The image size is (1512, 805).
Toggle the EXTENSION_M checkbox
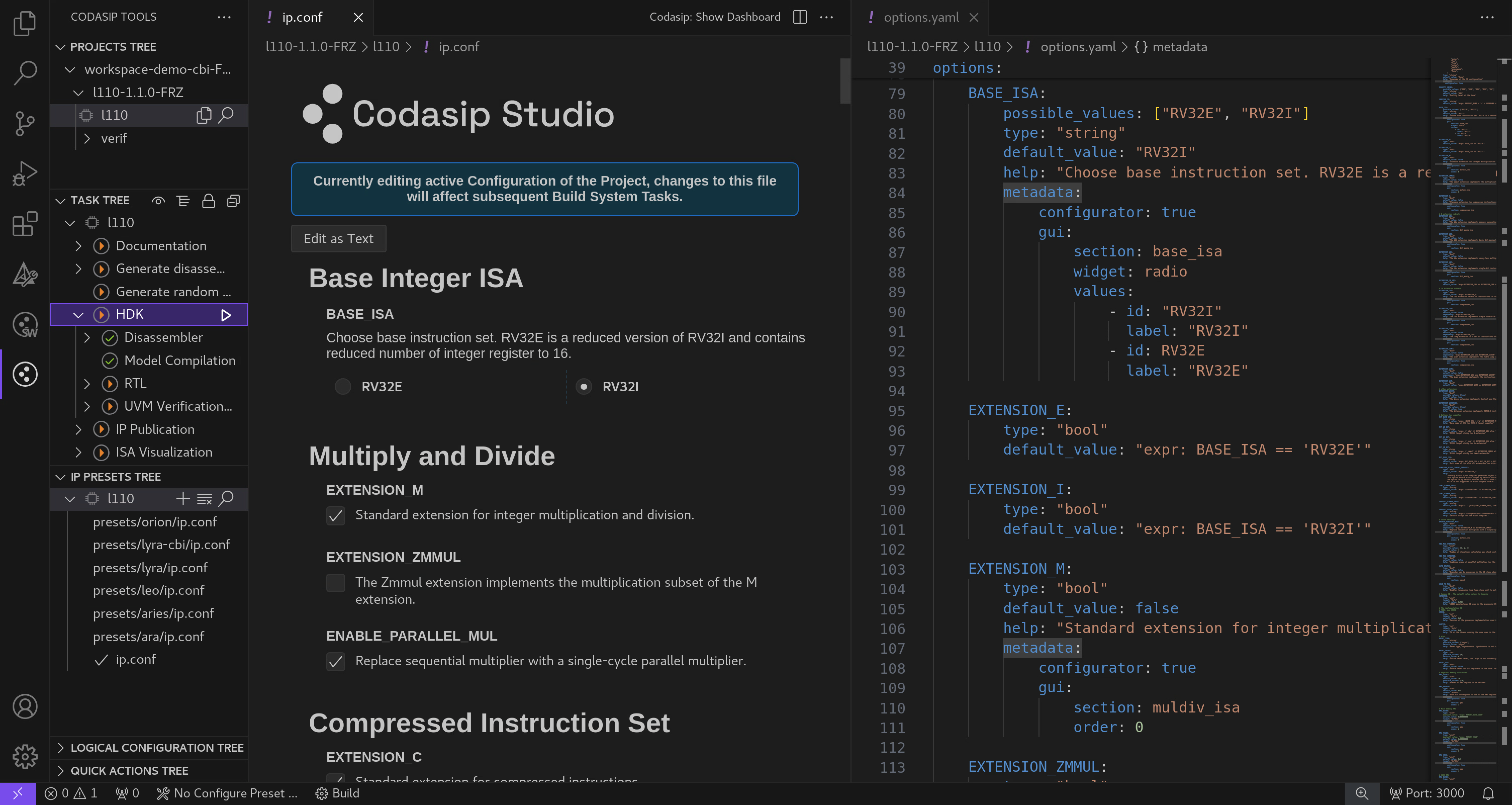coord(336,516)
